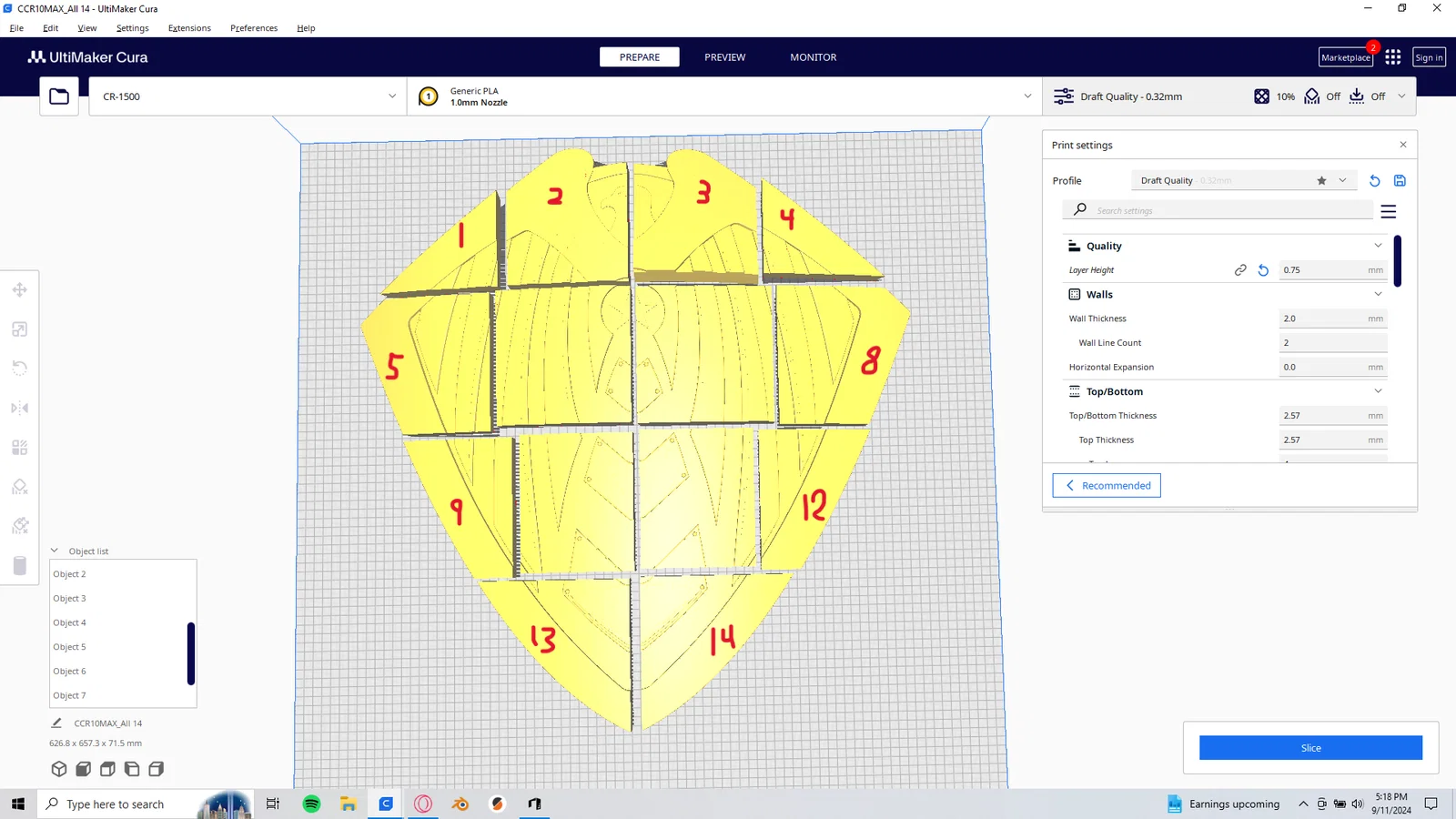Open Spotify from the taskbar
Viewport: 1456px width, 819px height.
(x=311, y=804)
